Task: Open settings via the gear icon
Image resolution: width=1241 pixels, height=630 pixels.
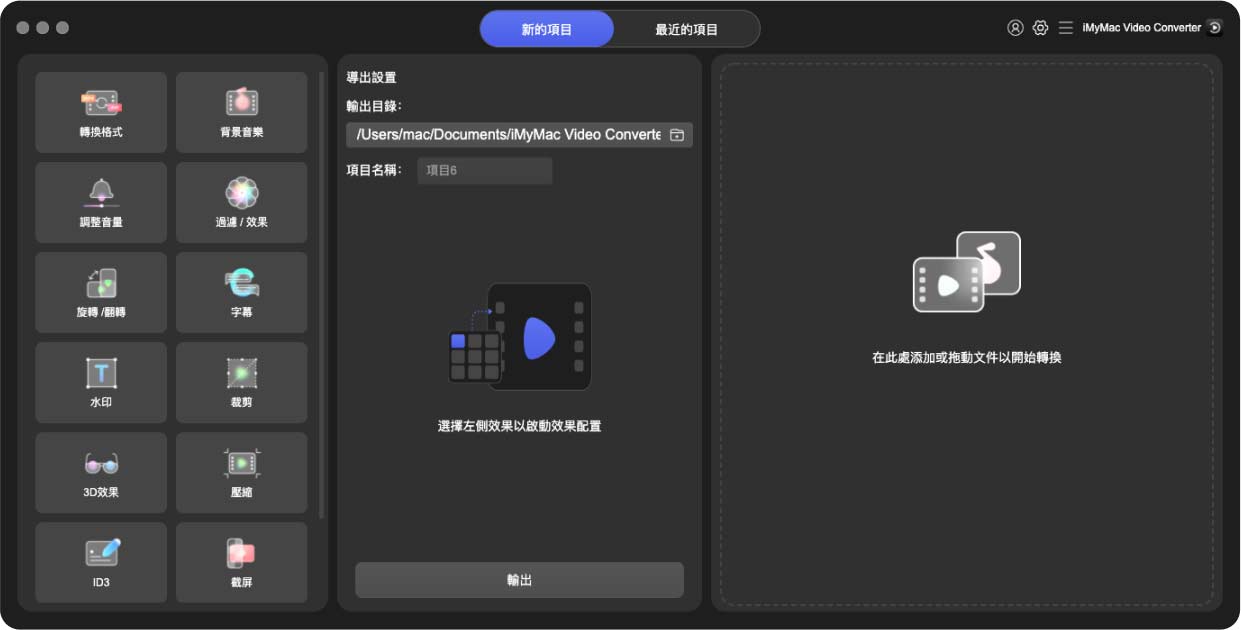Action: pos(1040,28)
